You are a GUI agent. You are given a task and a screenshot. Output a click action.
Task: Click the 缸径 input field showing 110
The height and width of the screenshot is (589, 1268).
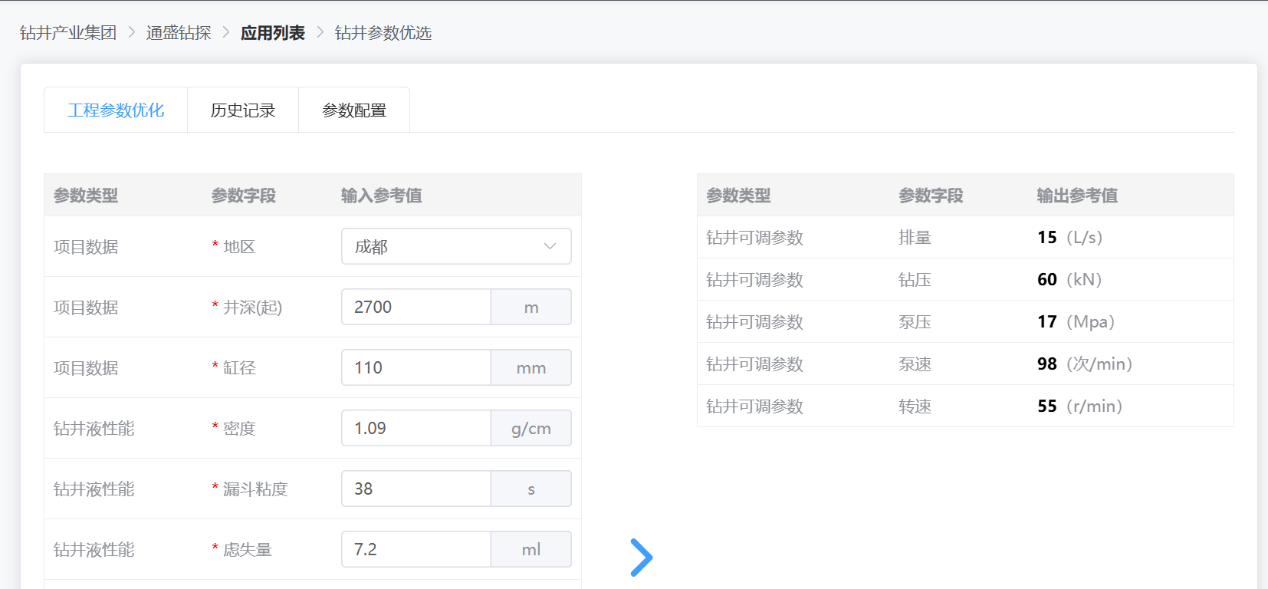416,368
